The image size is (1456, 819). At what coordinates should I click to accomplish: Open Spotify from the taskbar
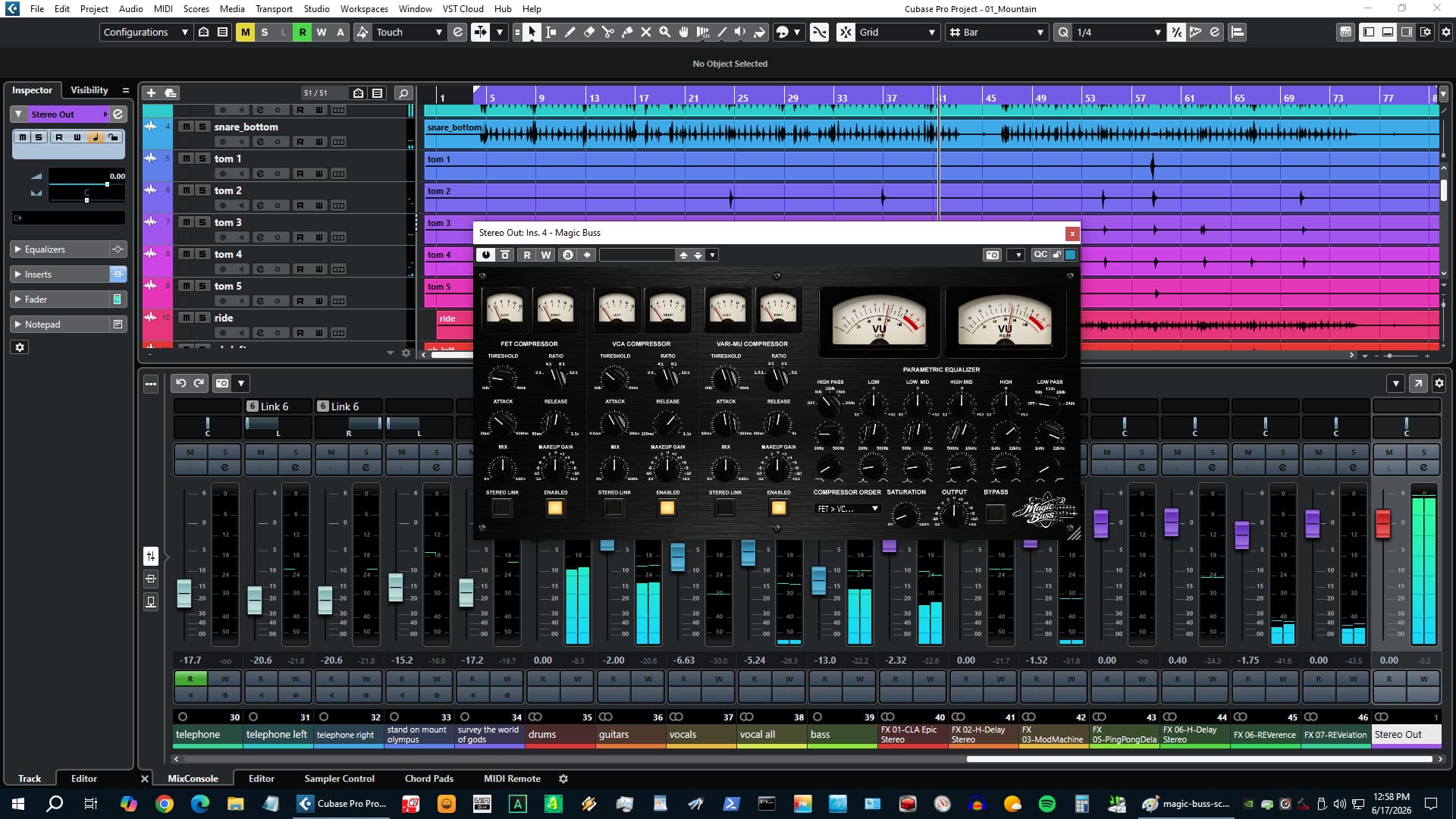tap(1047, 804)
